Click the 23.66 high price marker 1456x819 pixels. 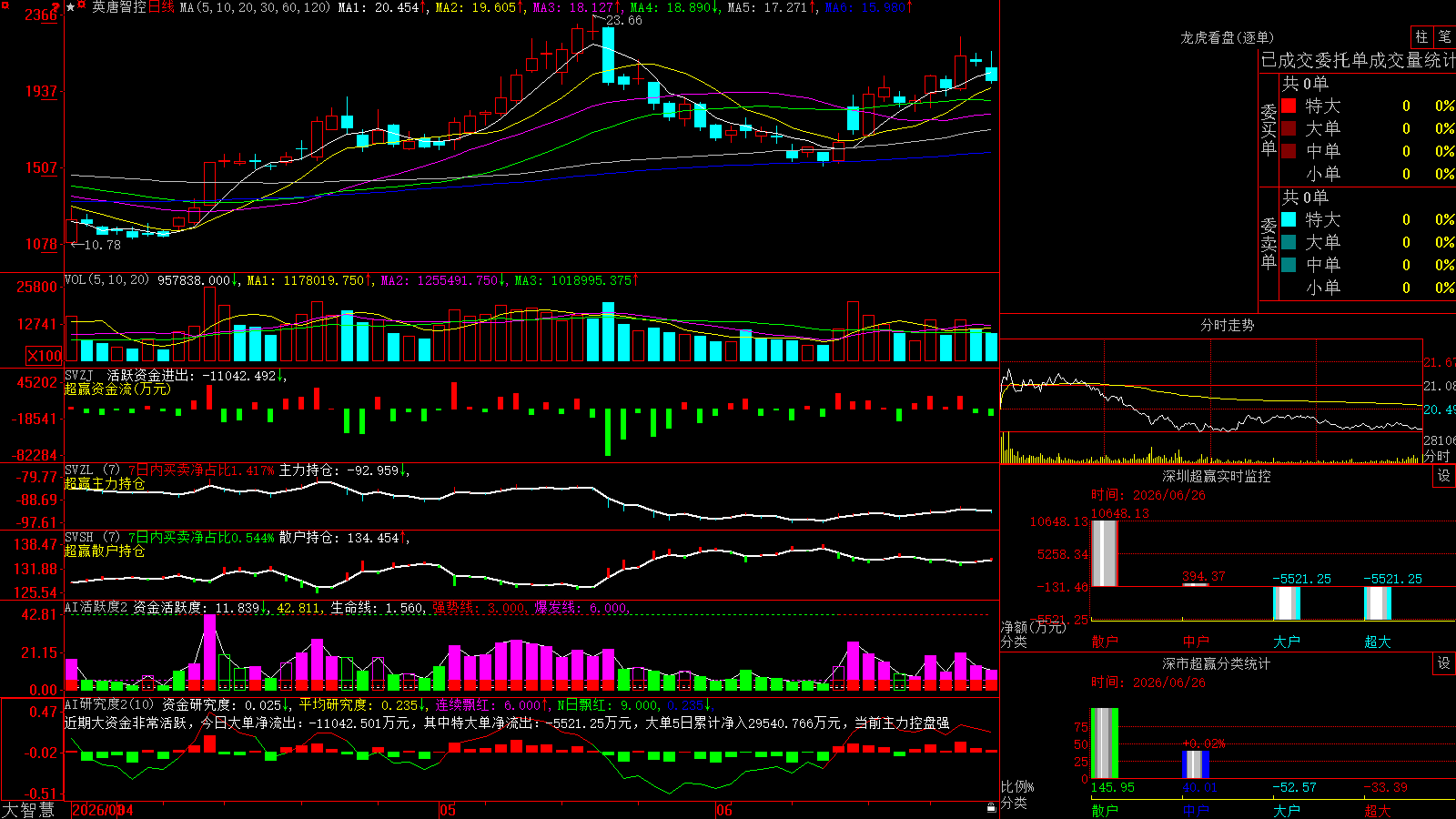[623, 20]
